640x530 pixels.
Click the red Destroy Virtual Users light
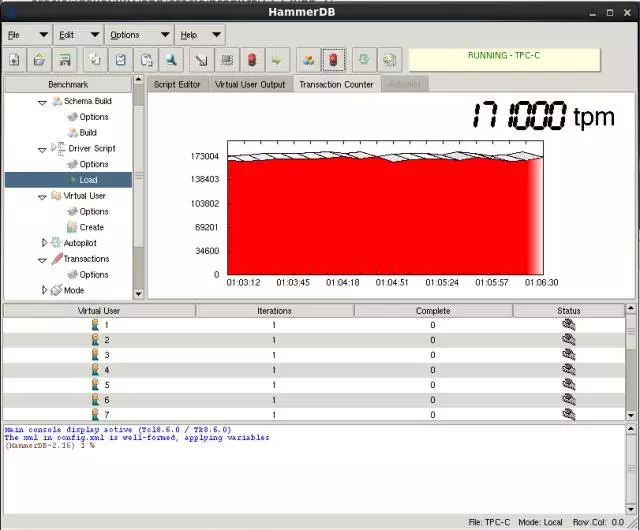(x=252, y=60)
